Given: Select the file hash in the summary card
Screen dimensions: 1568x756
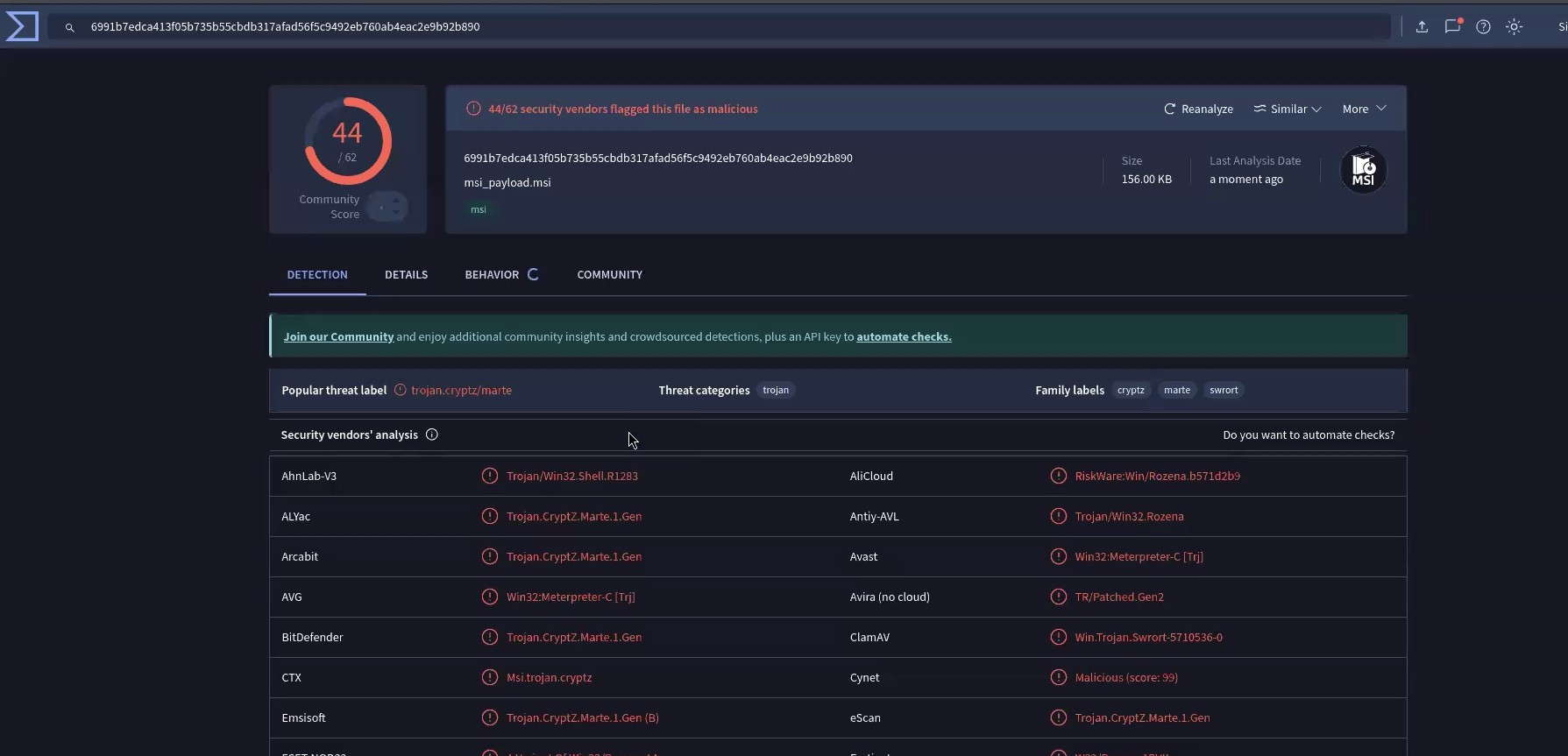Looking at the screenshot, I should tap(658, 158).
